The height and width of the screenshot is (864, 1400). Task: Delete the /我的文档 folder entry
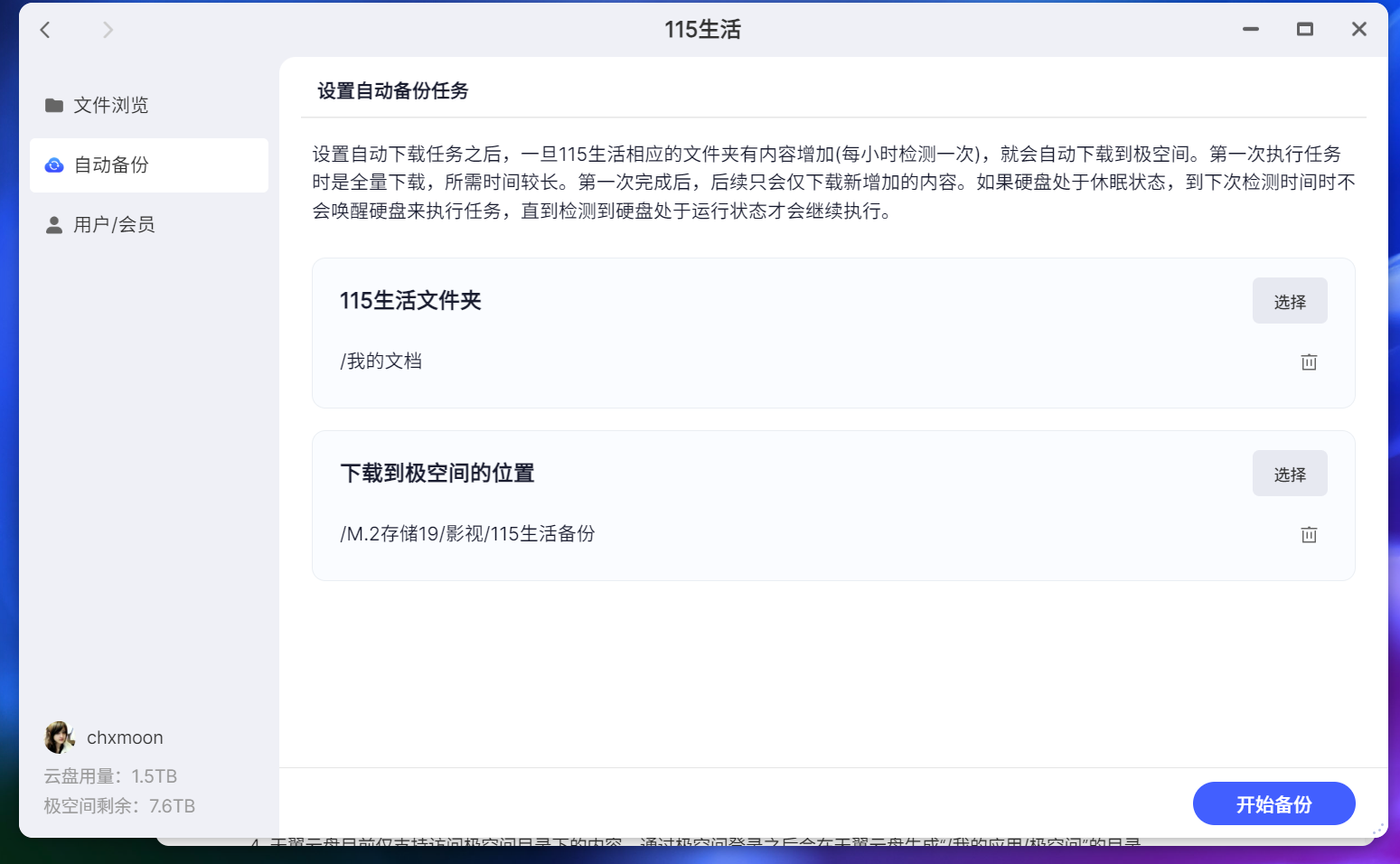click(x=1309, y=362)
